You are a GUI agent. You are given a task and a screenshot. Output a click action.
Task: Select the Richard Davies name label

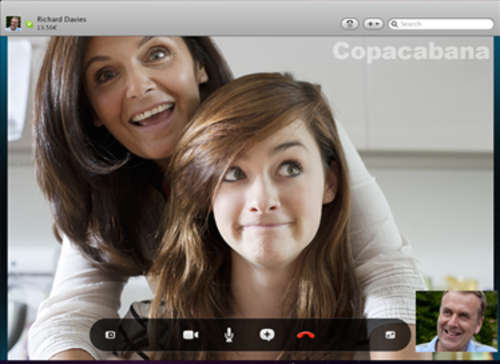62,19
